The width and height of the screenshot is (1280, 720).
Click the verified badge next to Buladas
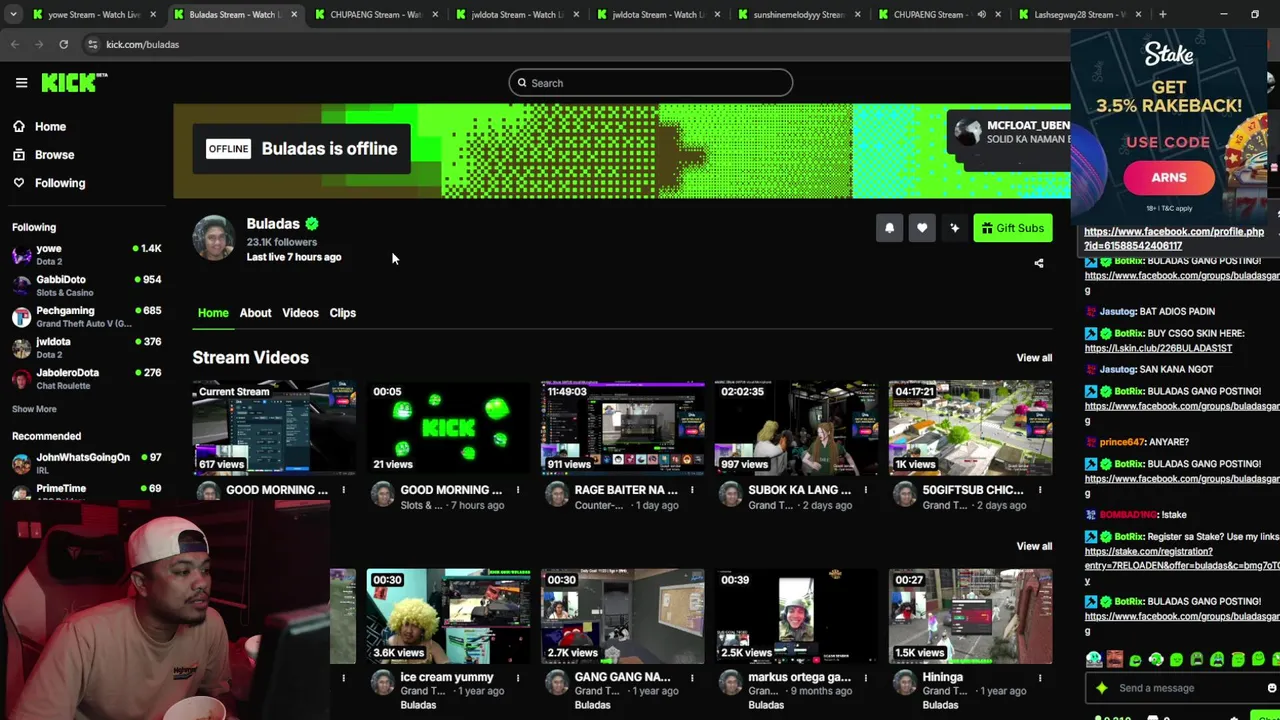(312, 224)
